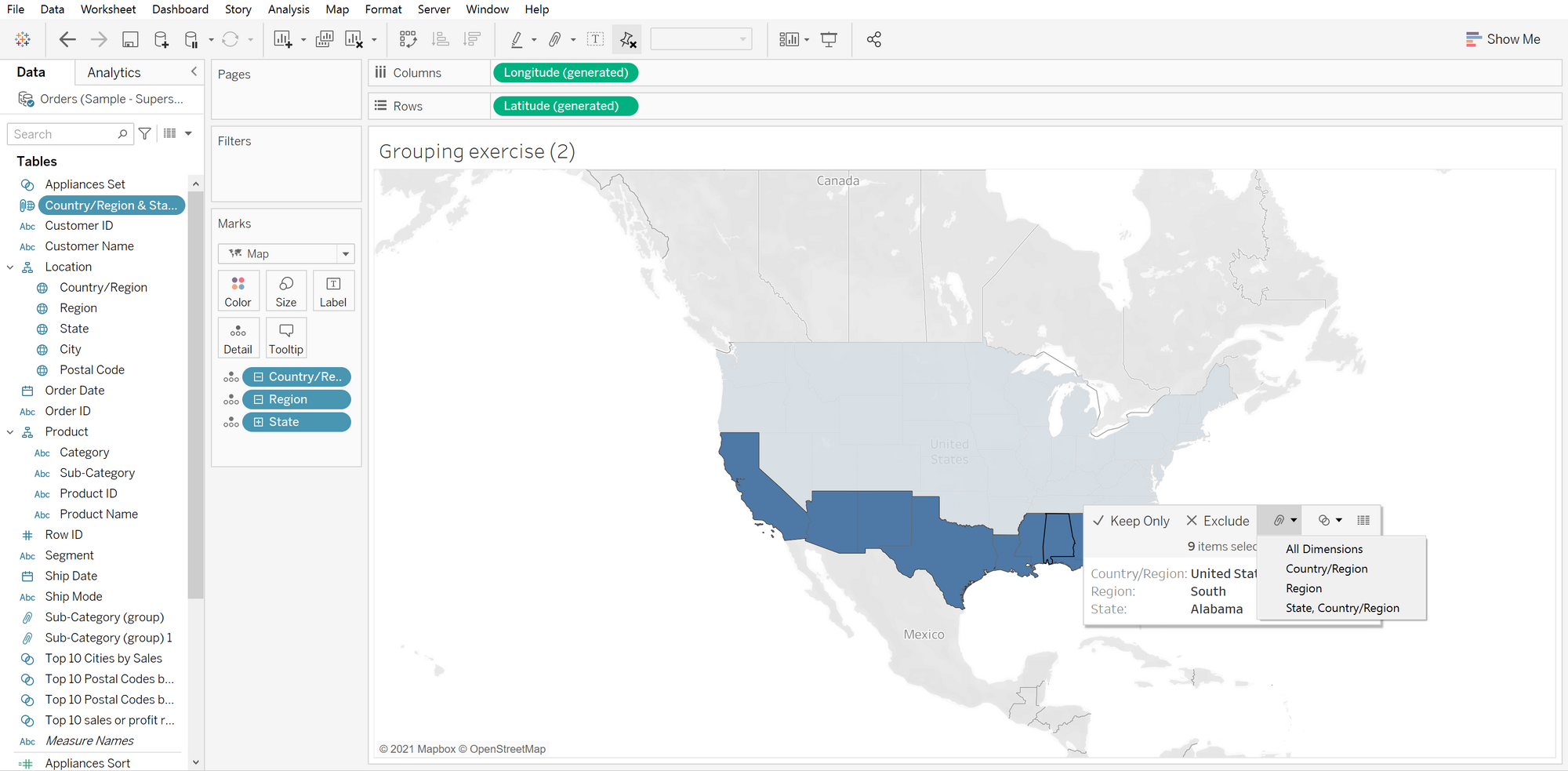1568x771 pixels.
Task: Save the workbook using toolbar icon
Action: pyautogui.click(x=130, y=39)
